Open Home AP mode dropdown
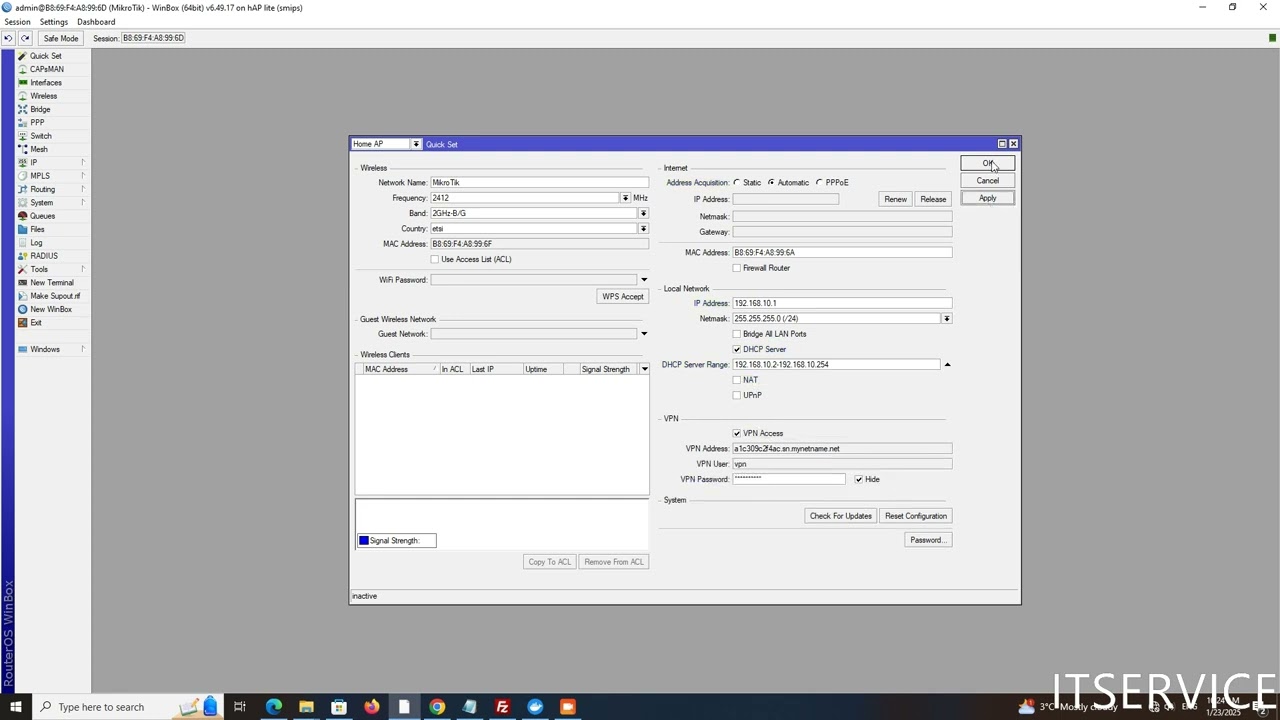Screen dimensions: 1280x720 point(416,144)
